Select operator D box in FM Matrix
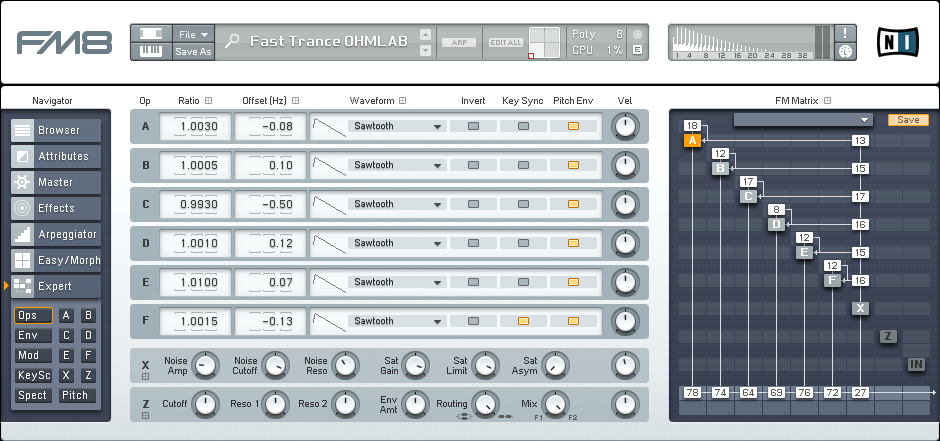Image resolution: width=940 pixels, height=441 pixels. point(776,225)
